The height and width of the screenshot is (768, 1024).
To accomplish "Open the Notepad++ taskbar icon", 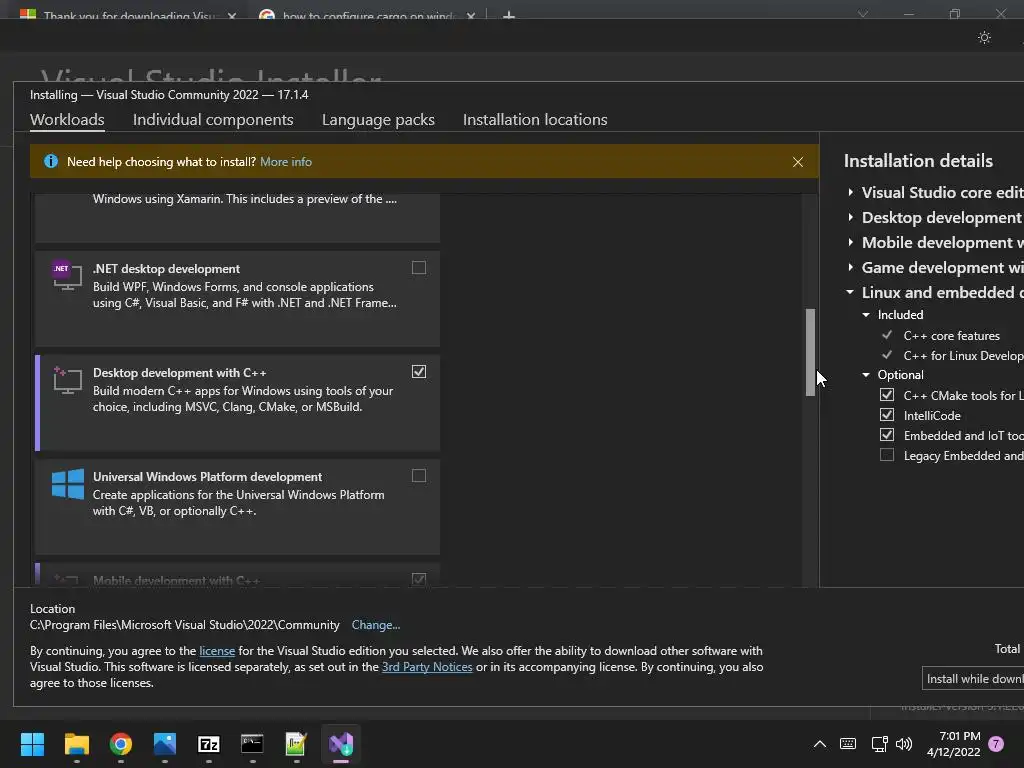I will pos(296,744).
